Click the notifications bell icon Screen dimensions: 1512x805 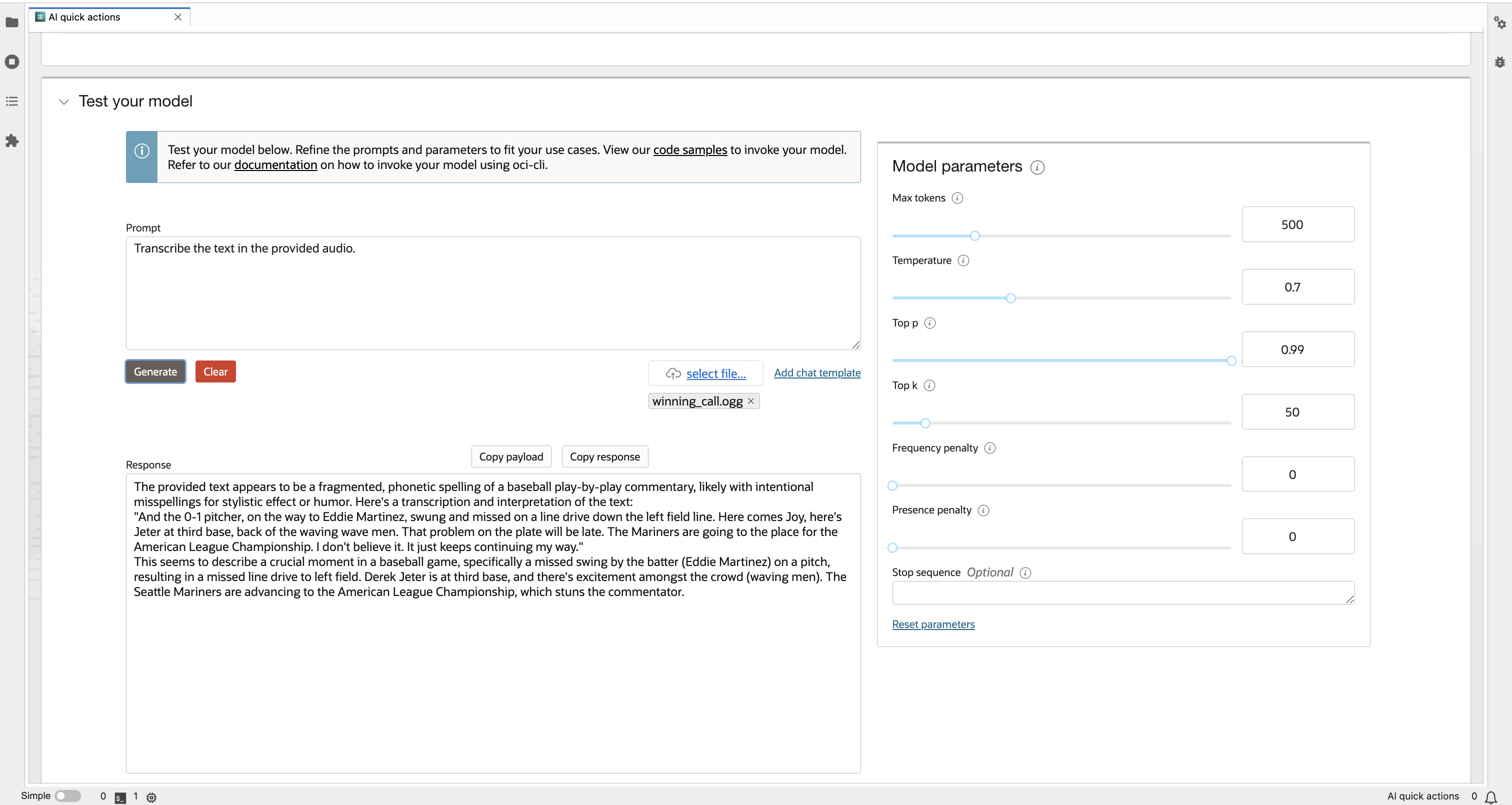coord(1490,797)
